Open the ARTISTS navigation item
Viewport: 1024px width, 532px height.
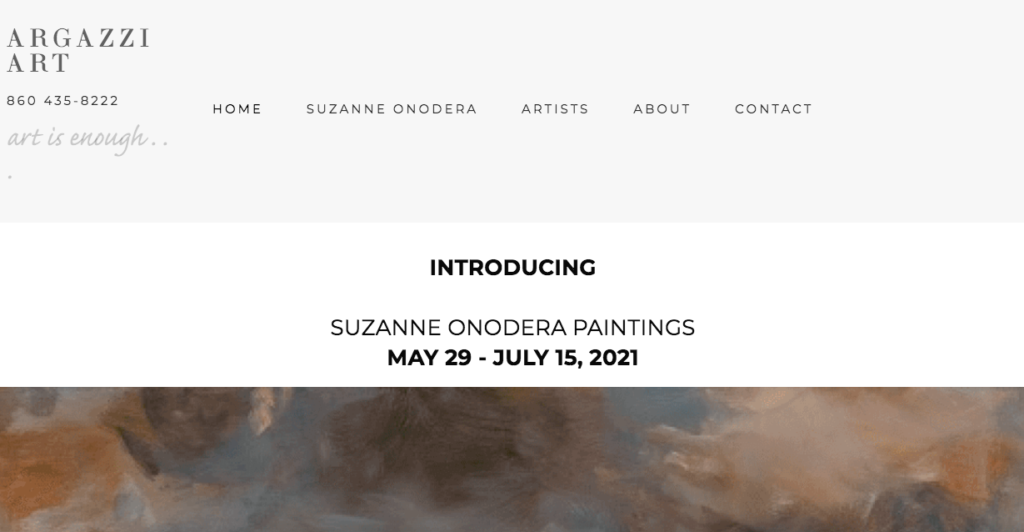click(555, 109)
